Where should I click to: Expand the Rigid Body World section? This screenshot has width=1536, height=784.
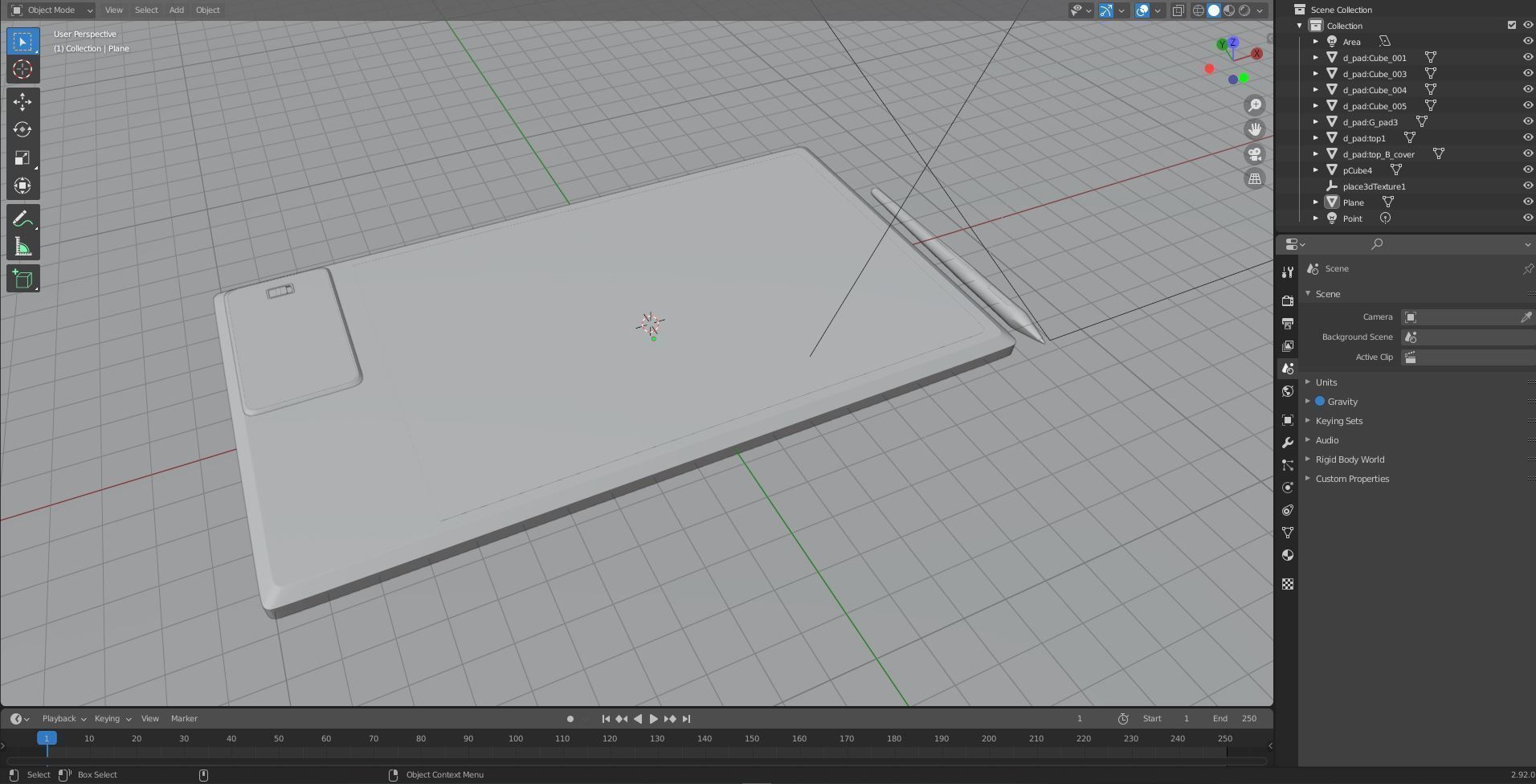tap(1350, 459)
